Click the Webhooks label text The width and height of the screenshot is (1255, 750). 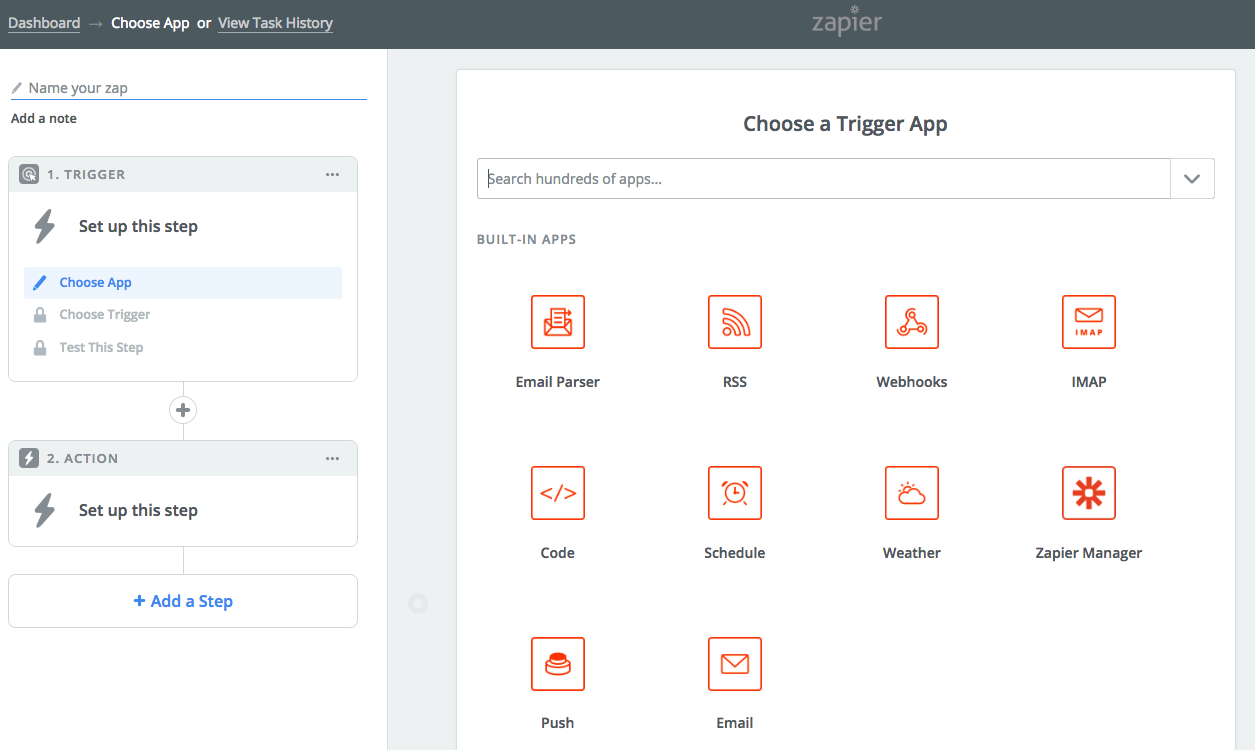click(x=912, y=382)
